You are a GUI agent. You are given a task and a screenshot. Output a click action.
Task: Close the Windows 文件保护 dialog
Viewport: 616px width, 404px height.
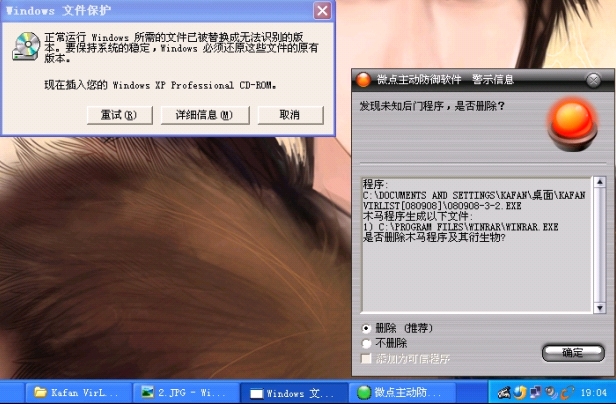(x=323, y=11)
